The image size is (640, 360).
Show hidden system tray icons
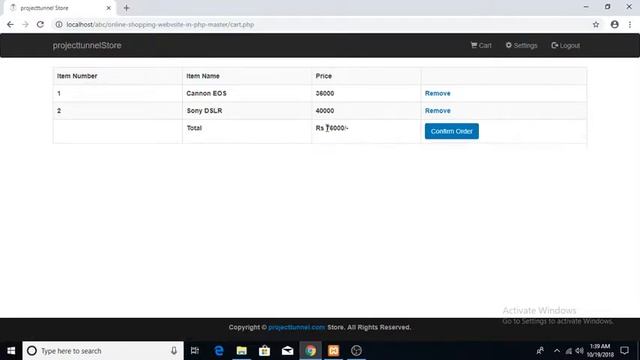coord(557,351)
